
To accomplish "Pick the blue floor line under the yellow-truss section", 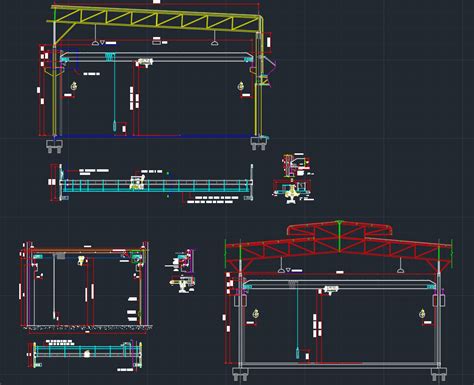I will (155, 136).
